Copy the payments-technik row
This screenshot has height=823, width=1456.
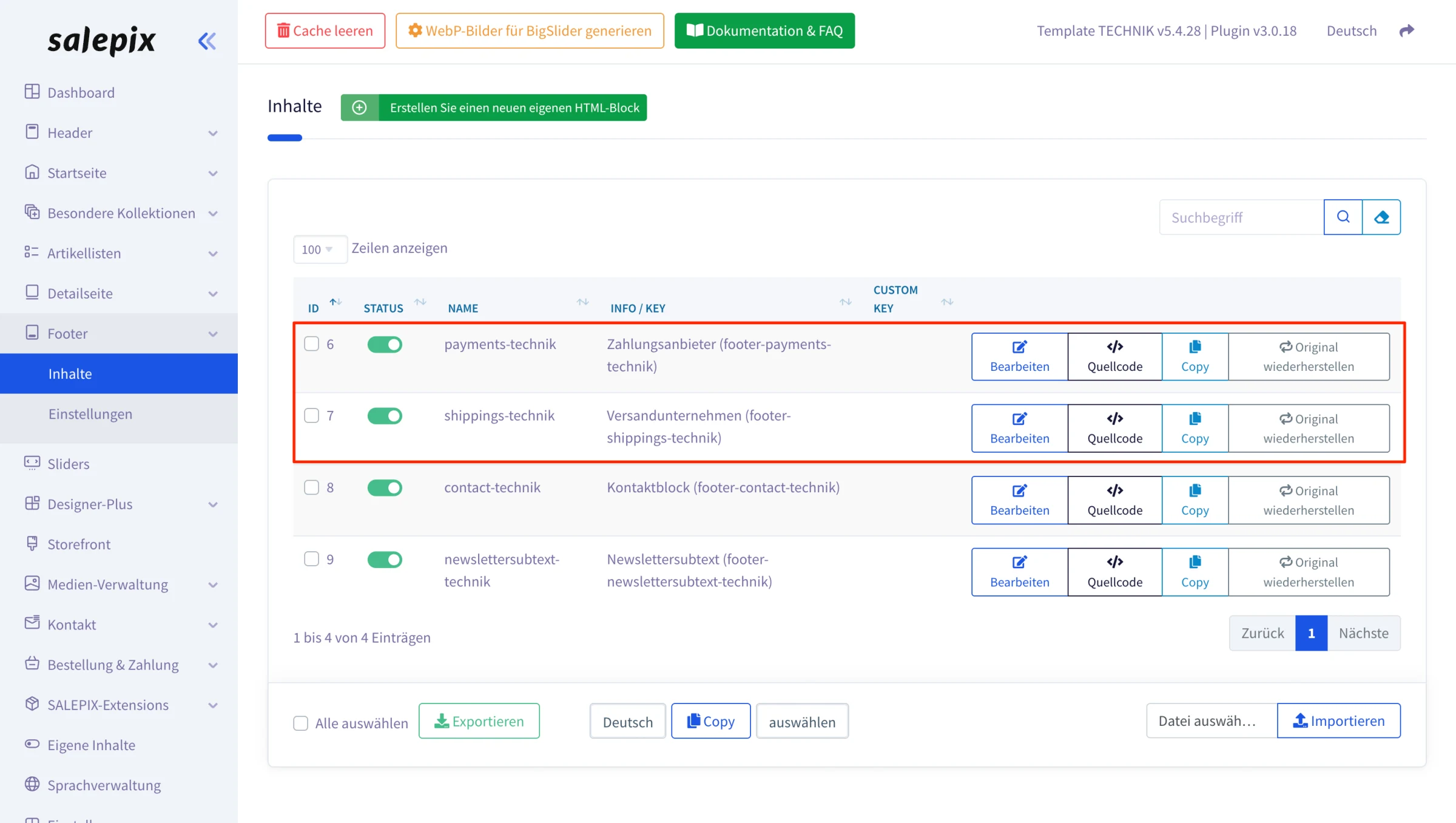[1195, 356]
